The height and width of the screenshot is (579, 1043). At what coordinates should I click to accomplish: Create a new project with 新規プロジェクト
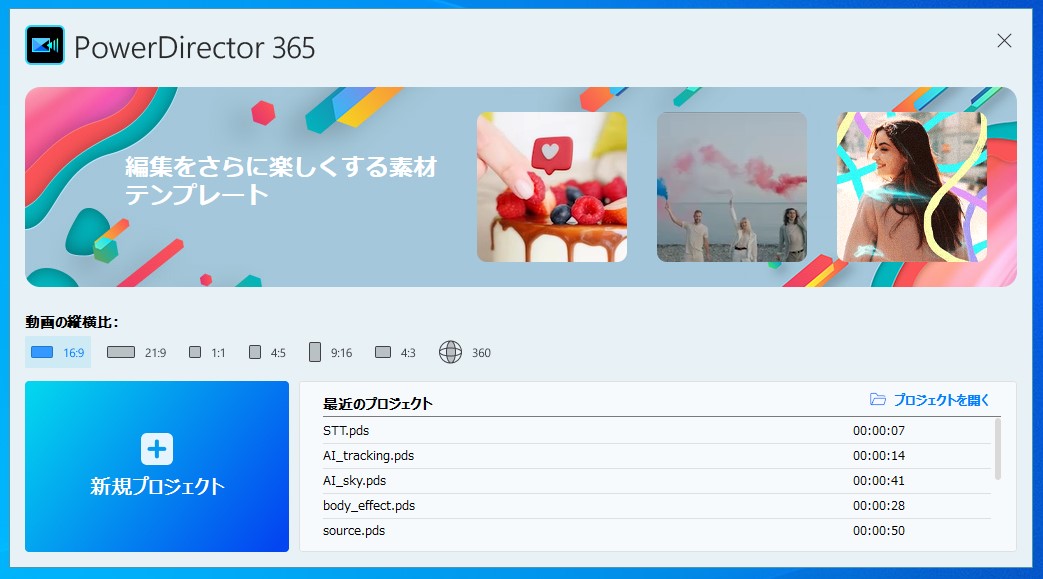point(157,467)
